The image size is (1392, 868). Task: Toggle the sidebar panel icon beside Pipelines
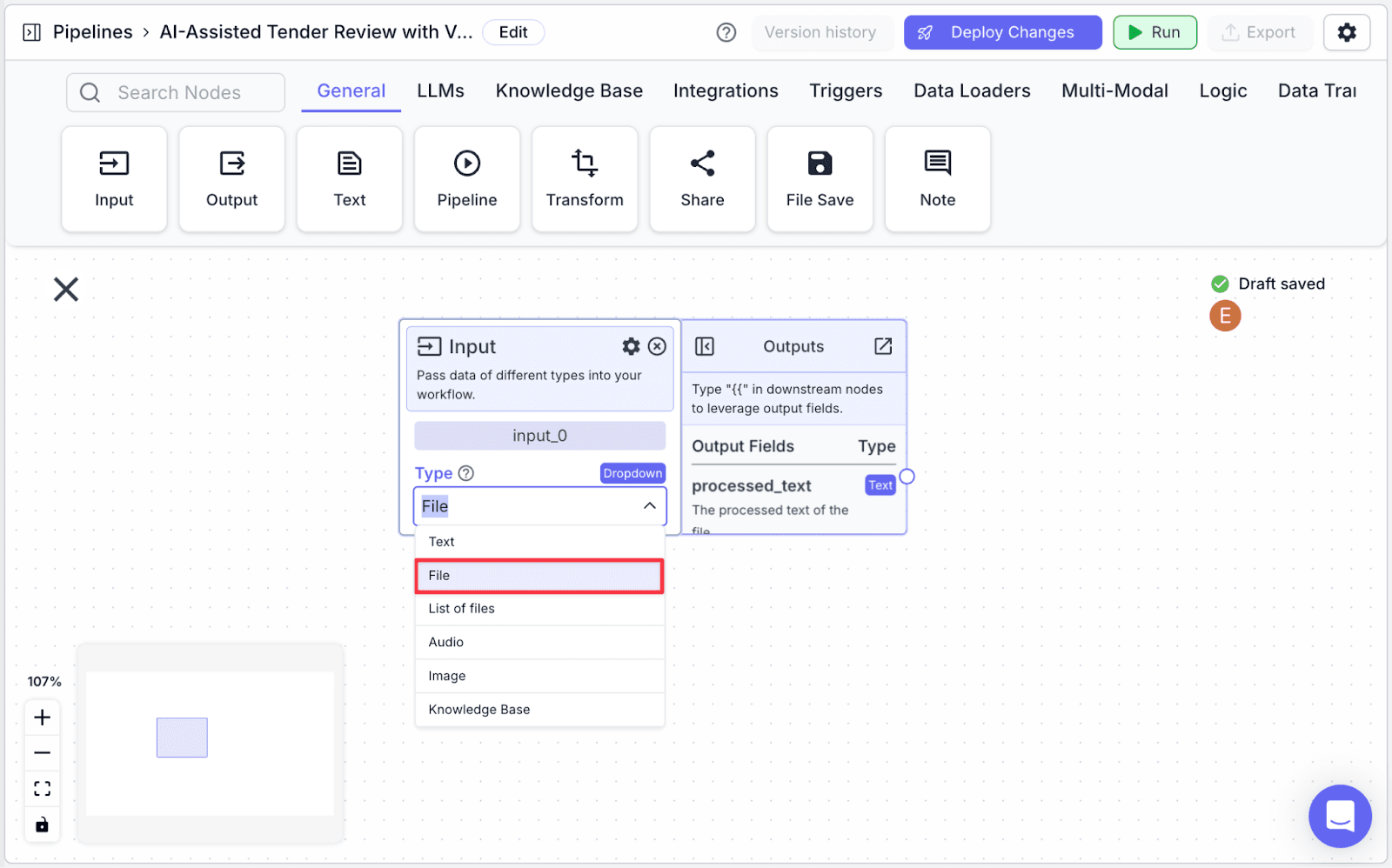click(x=32, y=33)
